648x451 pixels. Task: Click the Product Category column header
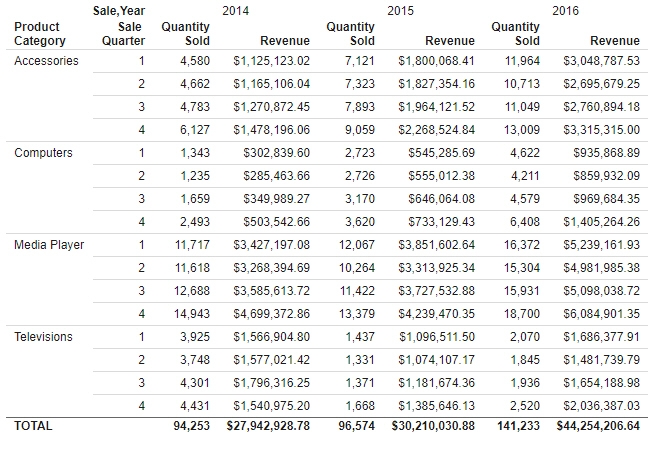coord(40,34)
